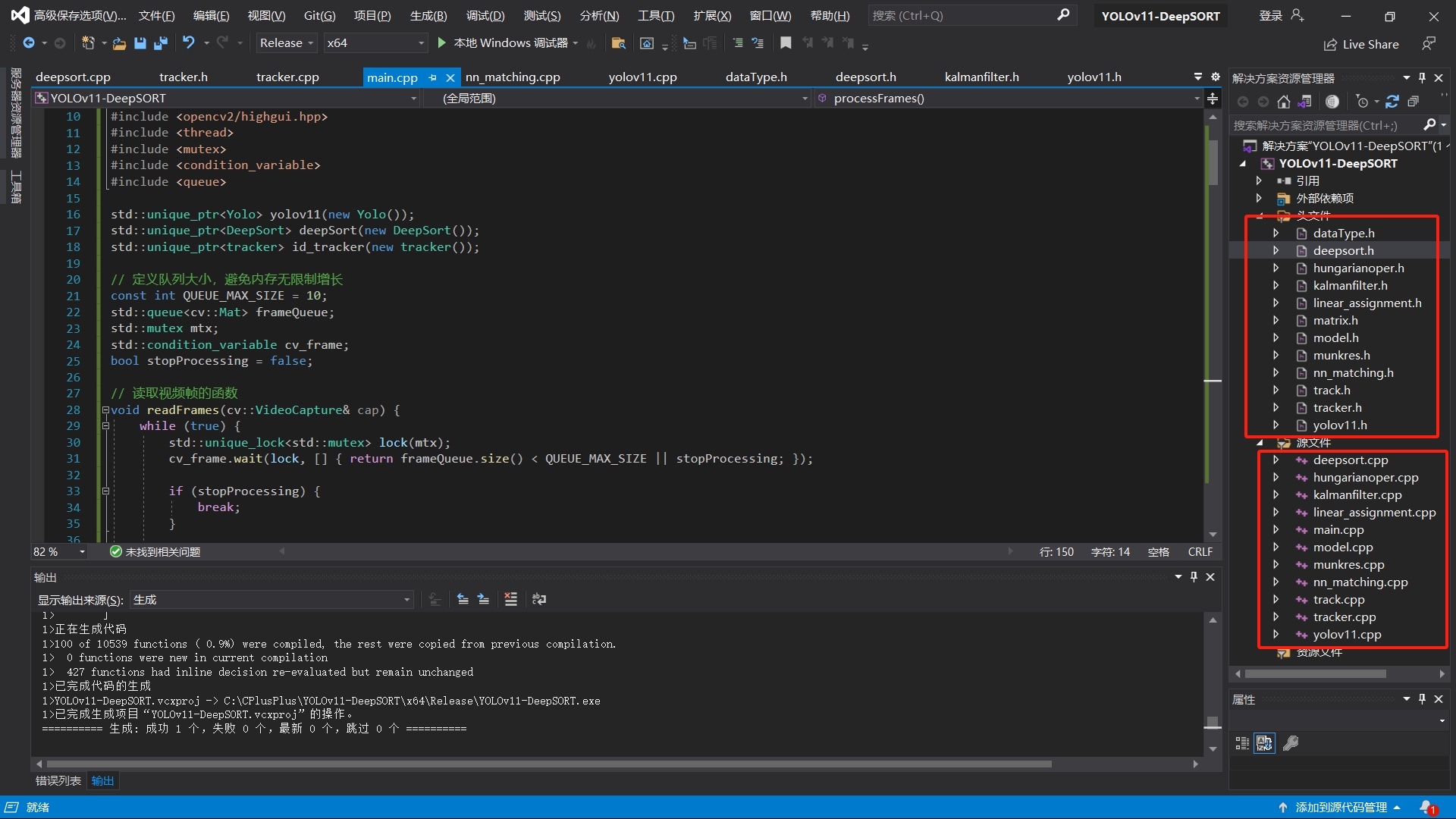Switch to the tracker.cpp tab
Image resolution: width=1456 pixels, height=819 pixels.
click(x=287, y=77)
